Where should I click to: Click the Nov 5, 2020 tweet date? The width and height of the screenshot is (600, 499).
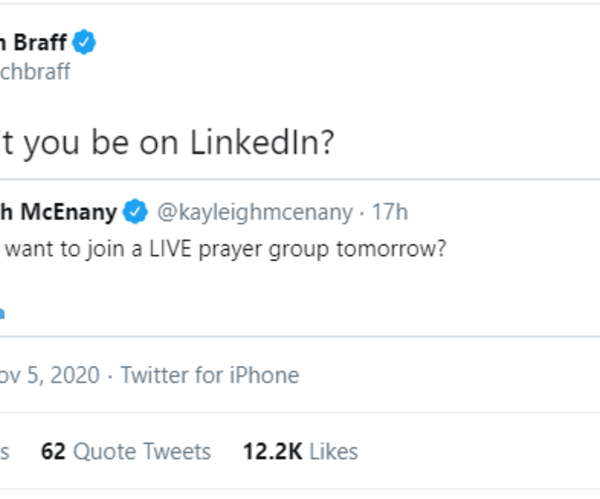click(x=50, y=375)
